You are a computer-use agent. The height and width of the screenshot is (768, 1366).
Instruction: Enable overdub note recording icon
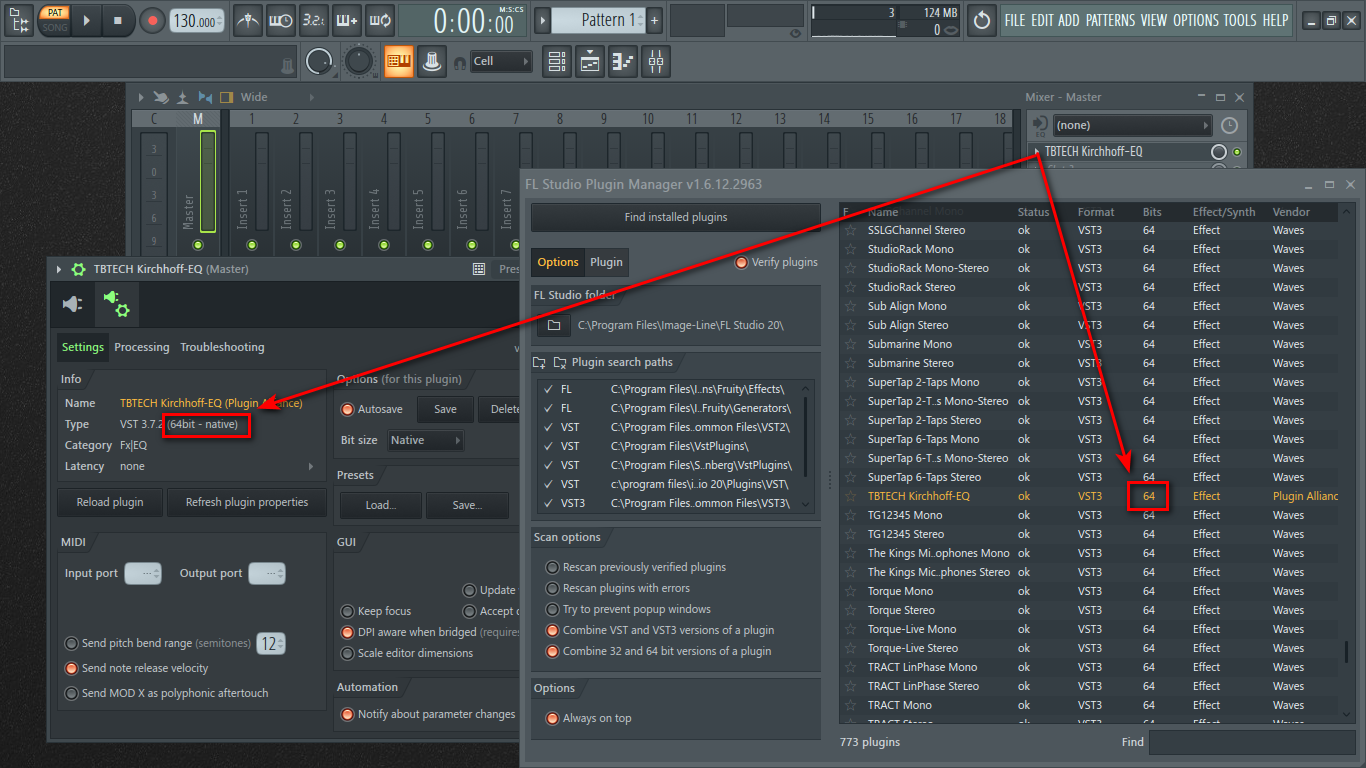coord(347,20)
